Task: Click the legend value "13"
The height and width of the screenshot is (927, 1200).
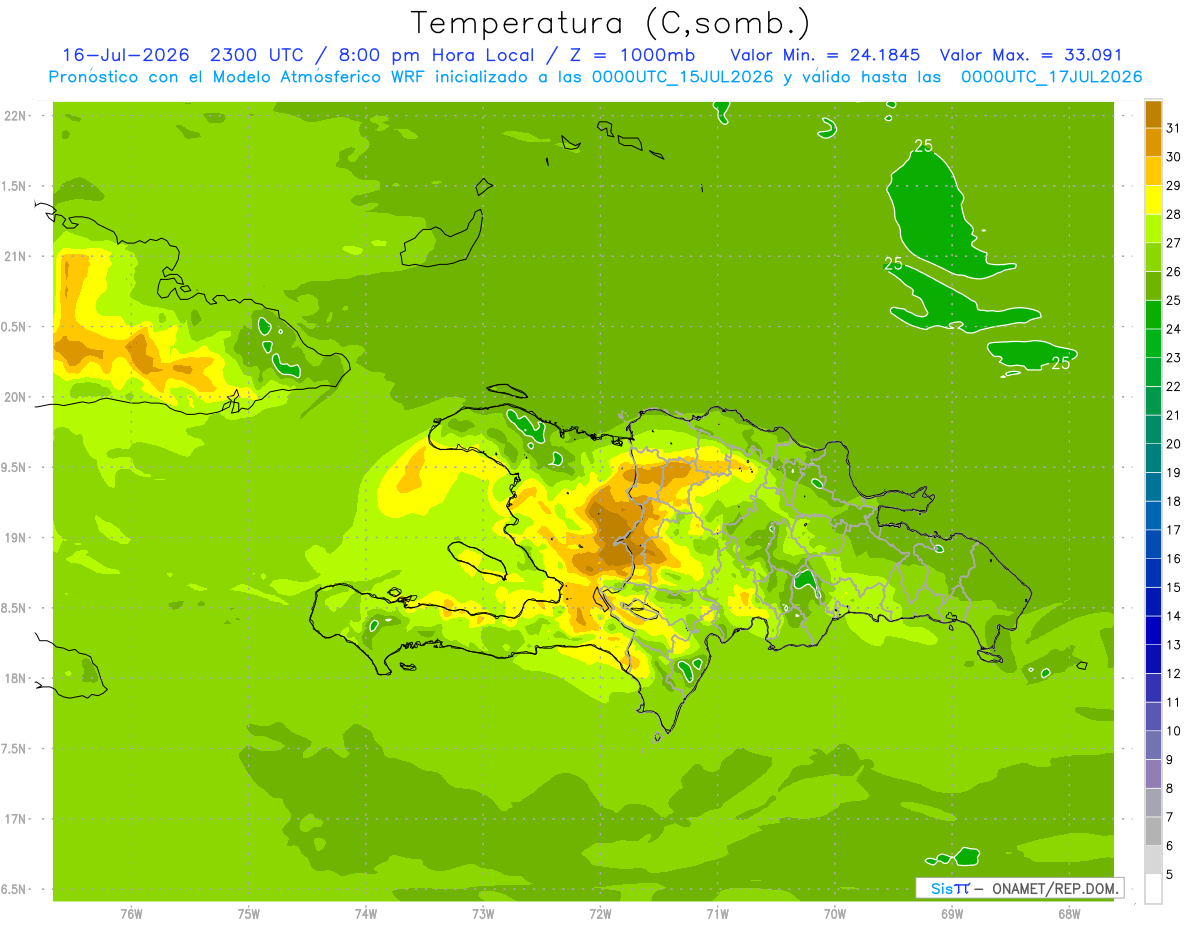Action: pos(1174,645)
